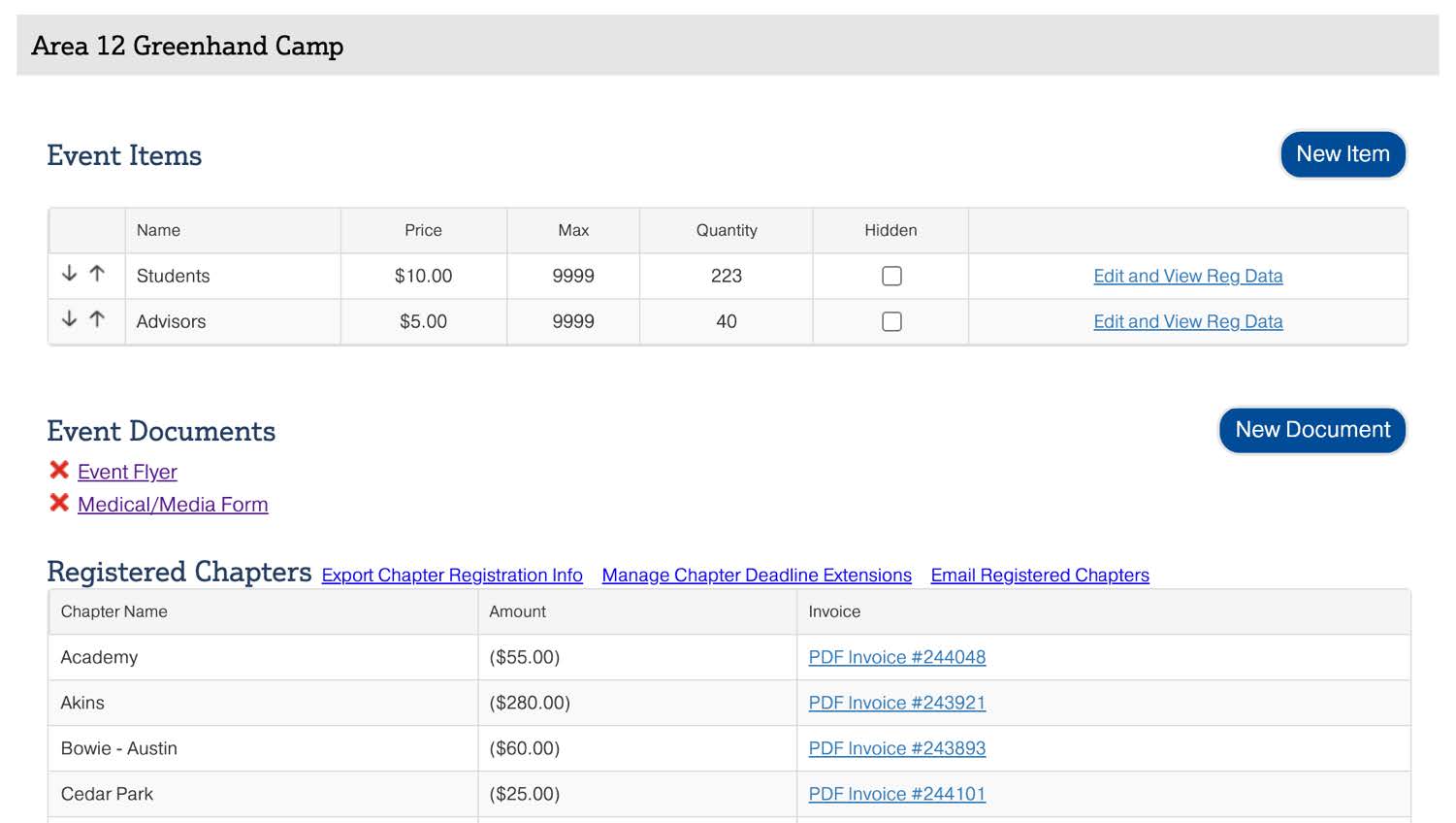Toggle Hidden checkbox for Advisors
1456x823 pixels.
(x=891, y=322)
